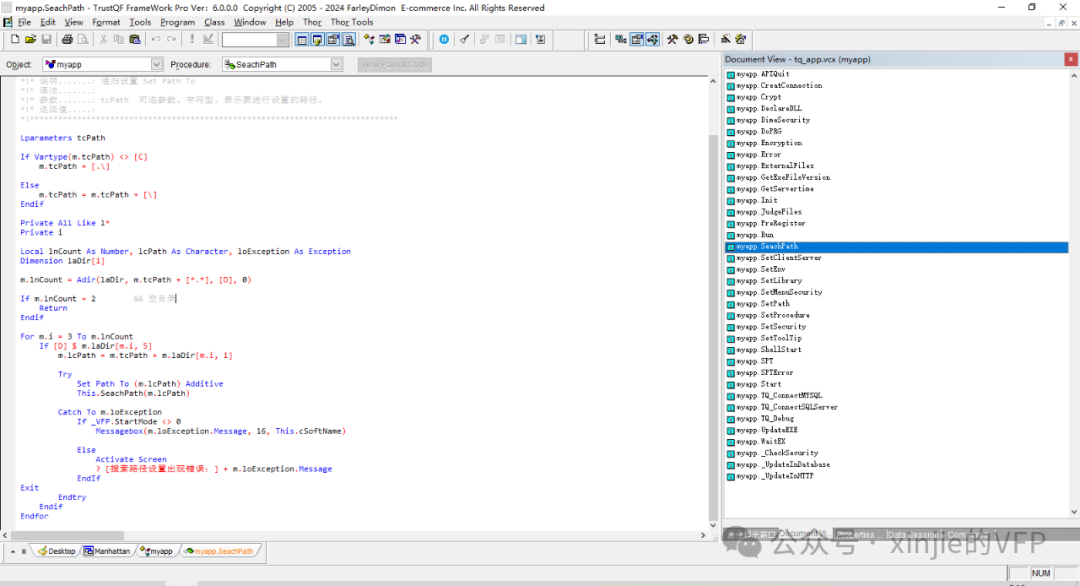Screen dimensions: 1080x586
Task: Click the NUM status bar indicator
Action: [1041, 573]
